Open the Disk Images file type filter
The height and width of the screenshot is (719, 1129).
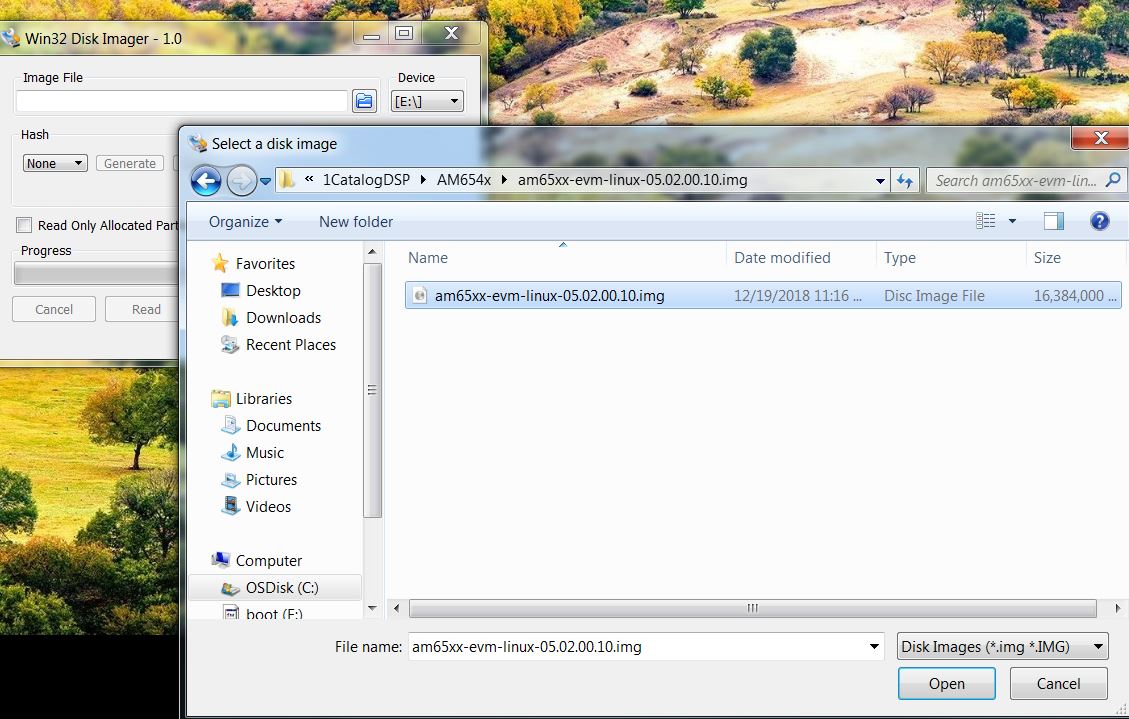1002,646
